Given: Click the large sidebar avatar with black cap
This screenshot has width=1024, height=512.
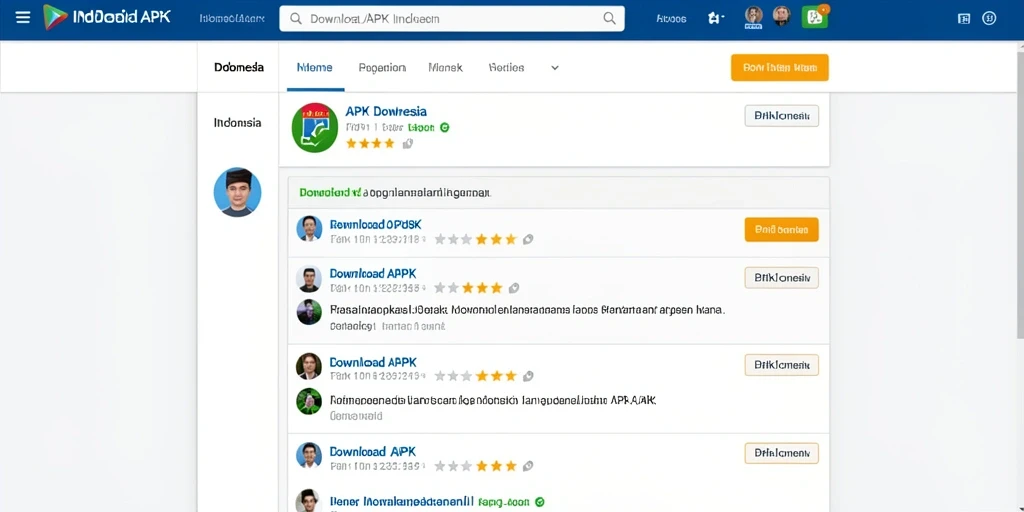Looking at the screenshot, I should tap(238, 192).
